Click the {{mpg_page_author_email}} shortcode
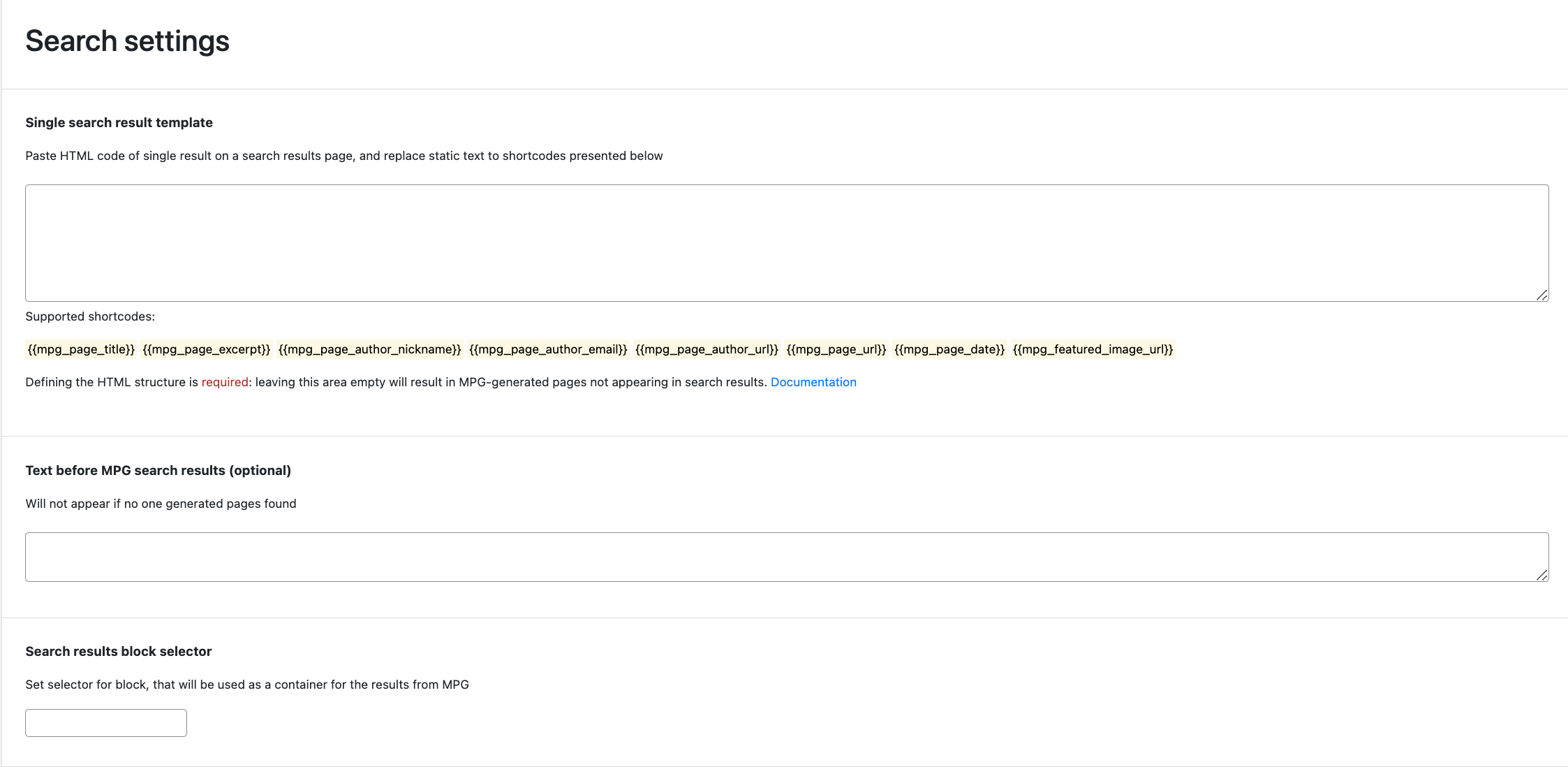Viewport: 1568px width, 767px height. point(548,349)
